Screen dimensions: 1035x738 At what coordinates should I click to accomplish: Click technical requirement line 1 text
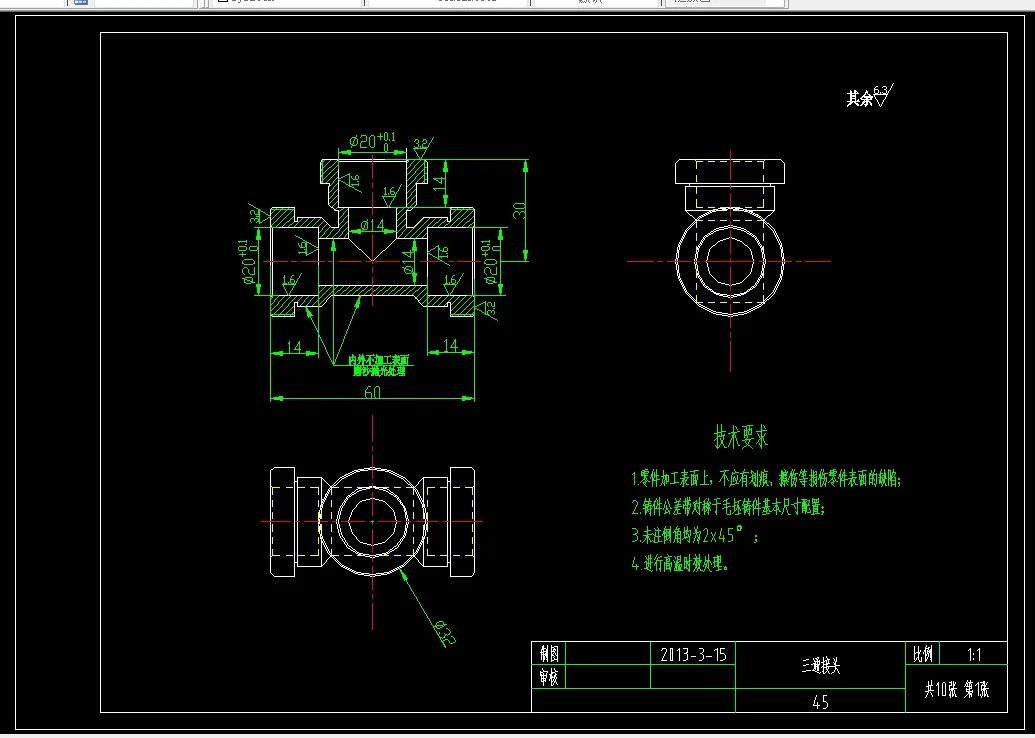click(766, 479)
